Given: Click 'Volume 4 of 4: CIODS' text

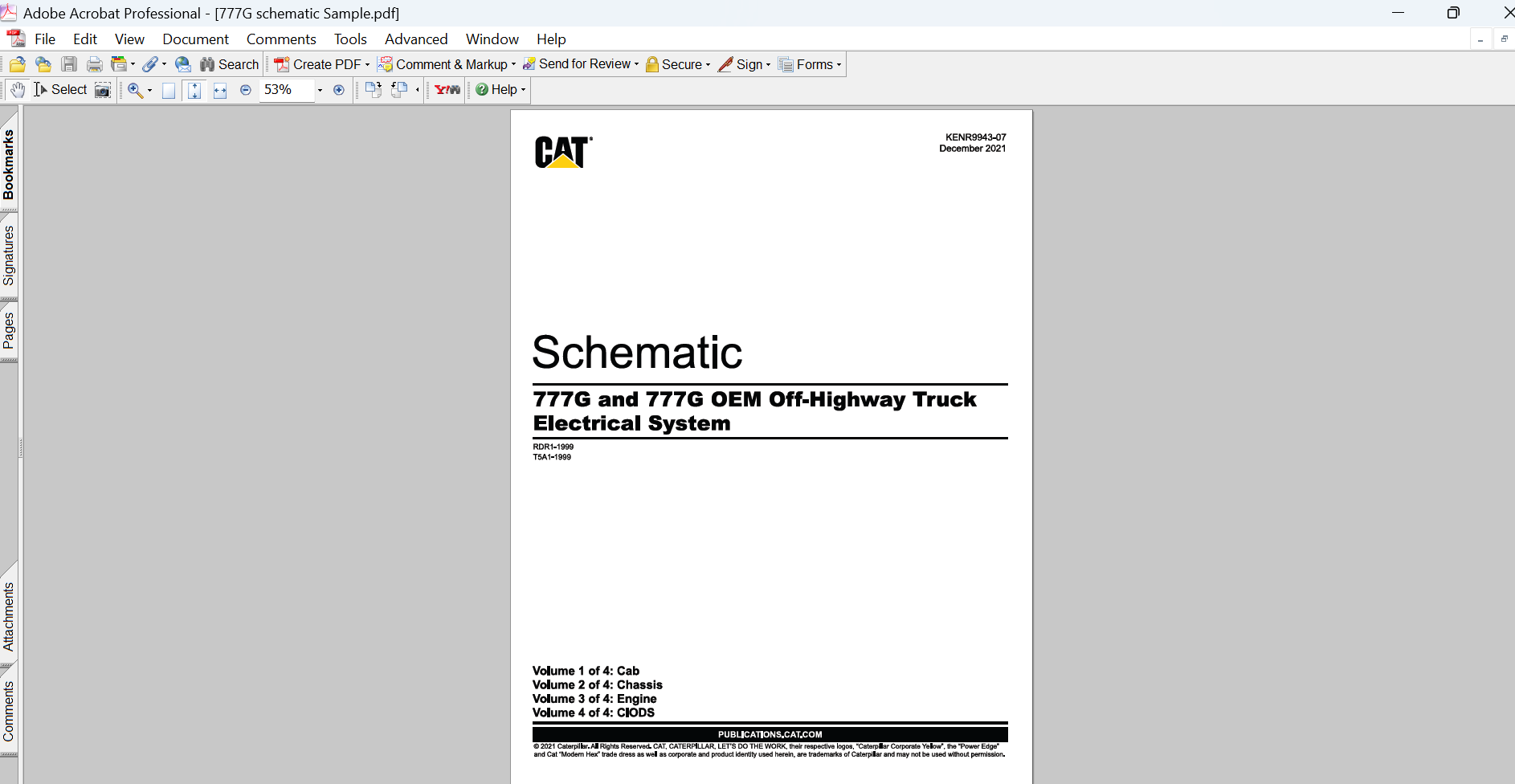Looking at the screenshot, I should point(594,713).
